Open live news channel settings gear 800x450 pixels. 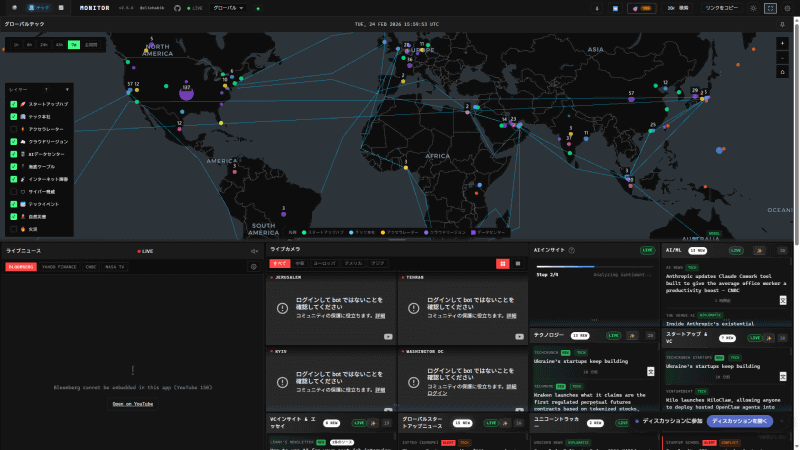click(254, 267)
